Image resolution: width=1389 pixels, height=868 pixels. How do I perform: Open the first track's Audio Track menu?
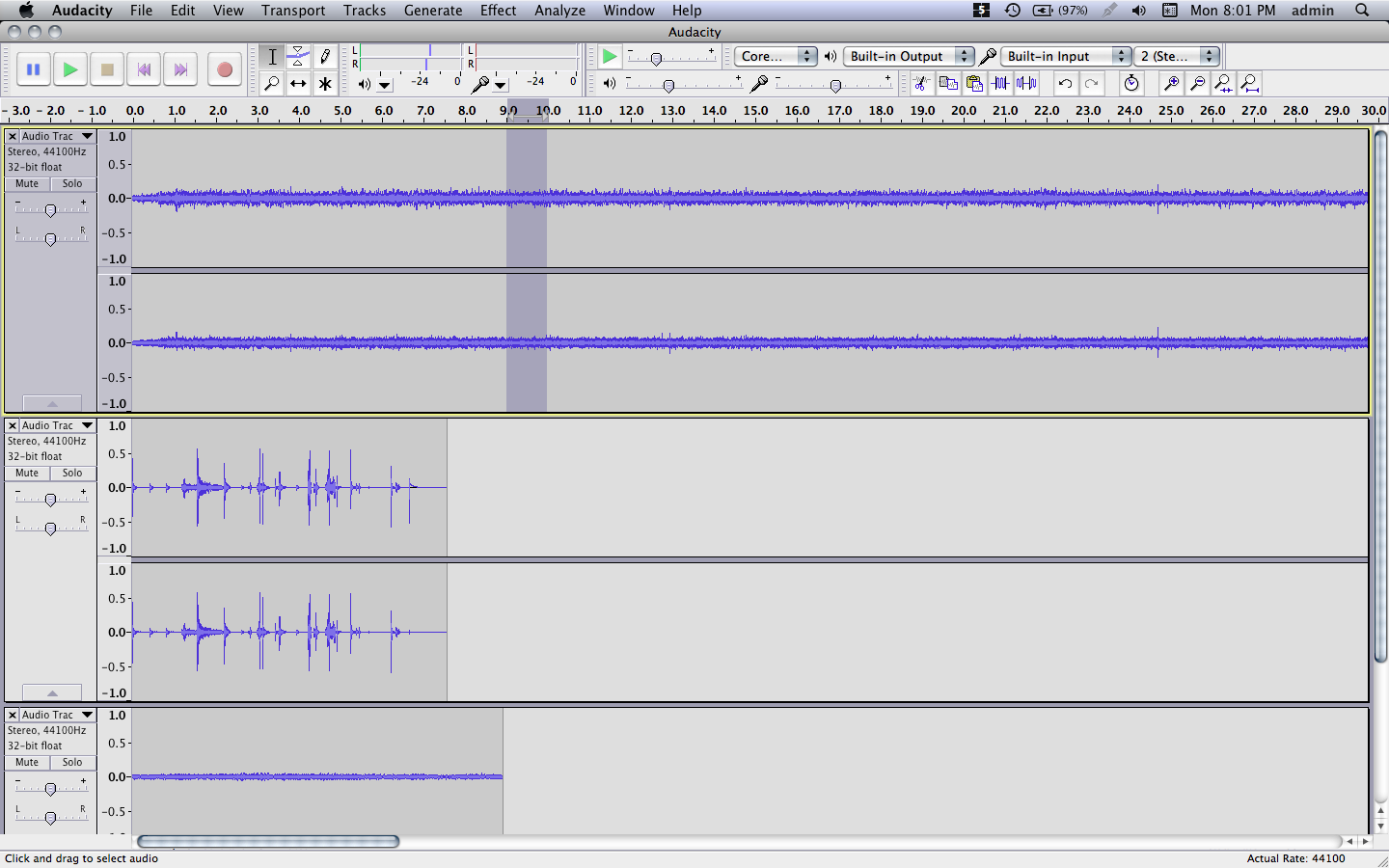(57, 136)
